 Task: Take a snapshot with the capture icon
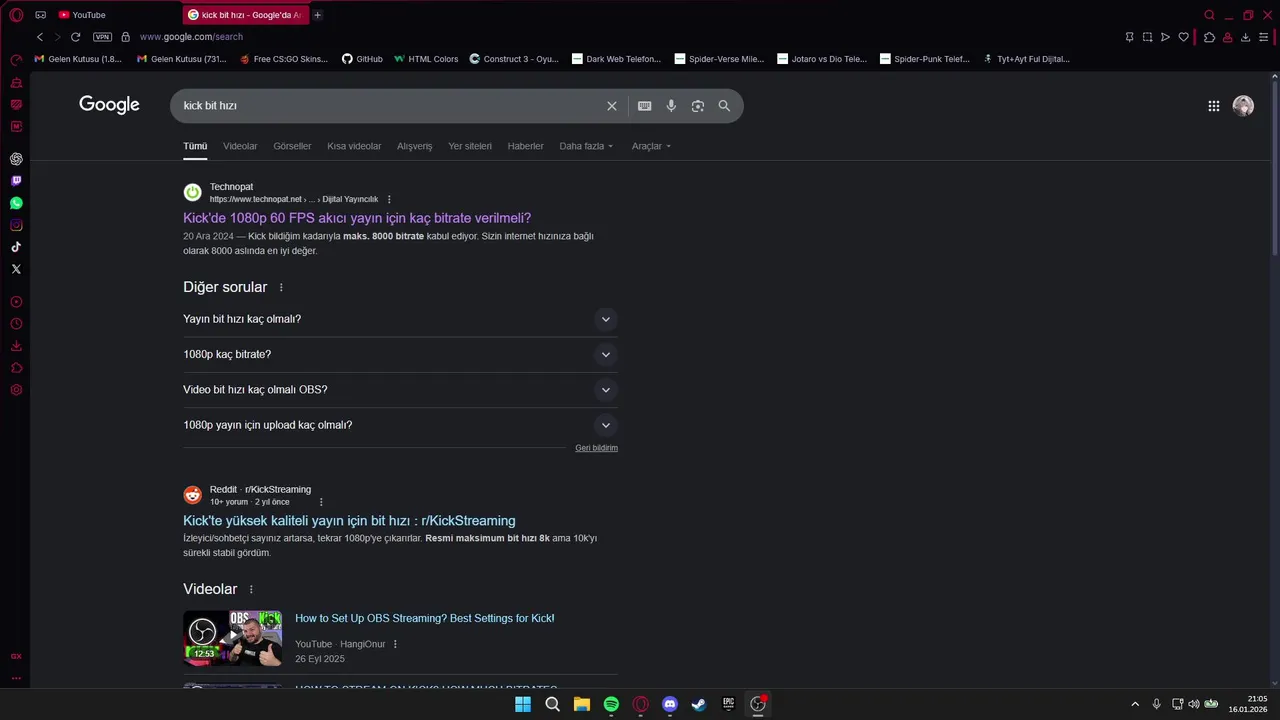[1147, 37]
